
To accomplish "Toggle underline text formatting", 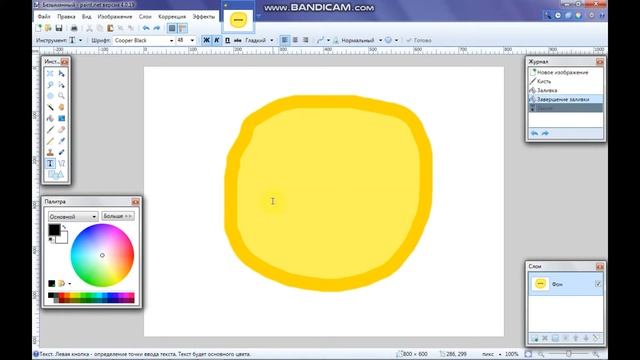I will pyautogui.click(x=227, y=40).
